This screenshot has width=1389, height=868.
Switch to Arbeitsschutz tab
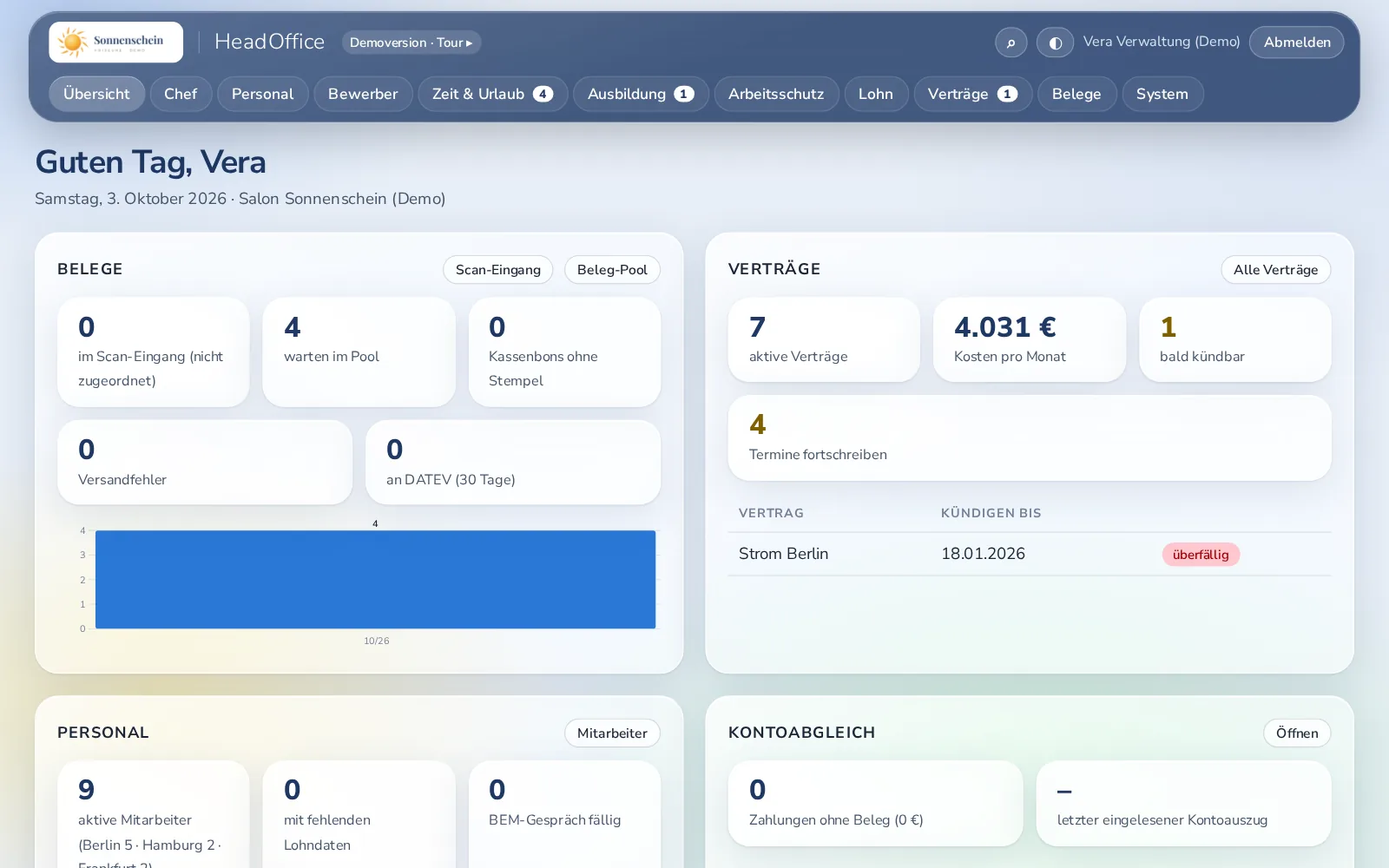tap(776, 94)
